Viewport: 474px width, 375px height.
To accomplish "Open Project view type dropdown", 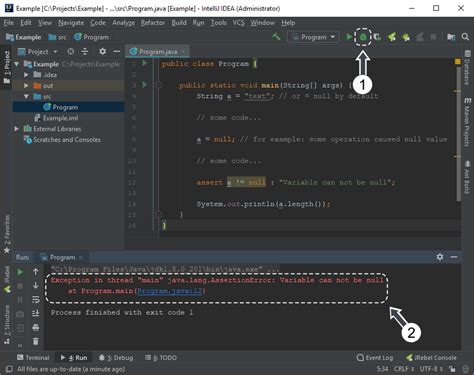I will (x=38, y=52).
